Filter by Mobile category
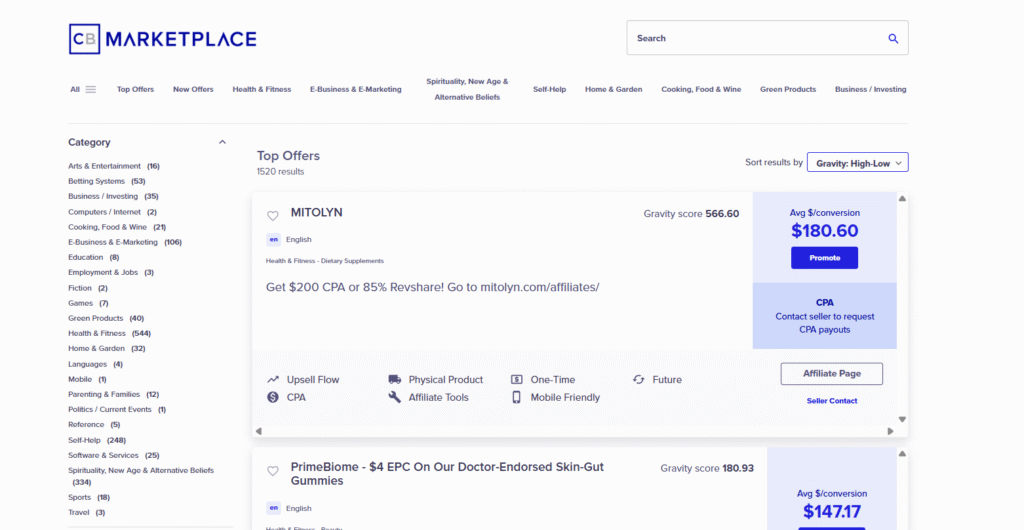The image size is (1024, 530). [87, 379]
